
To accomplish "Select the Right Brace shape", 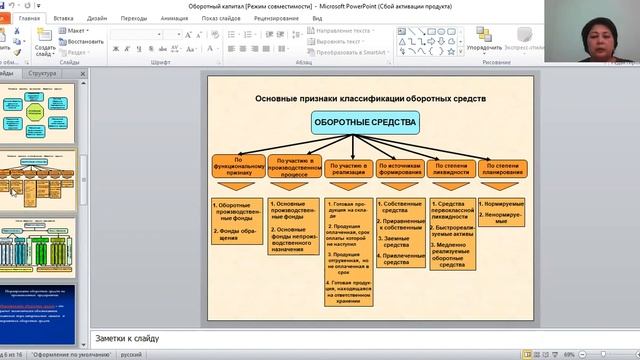I will (441, 51).
